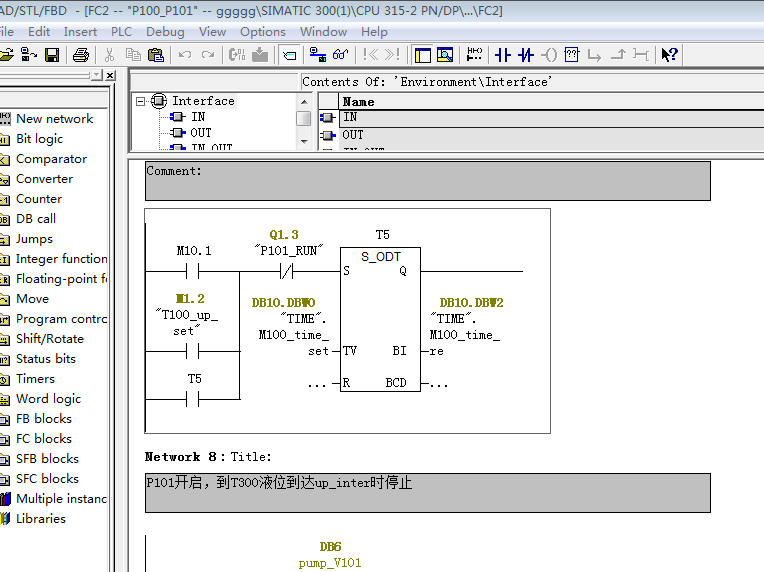Insert an empty box icon
764x572 pixels.
(x=572, y=55)
